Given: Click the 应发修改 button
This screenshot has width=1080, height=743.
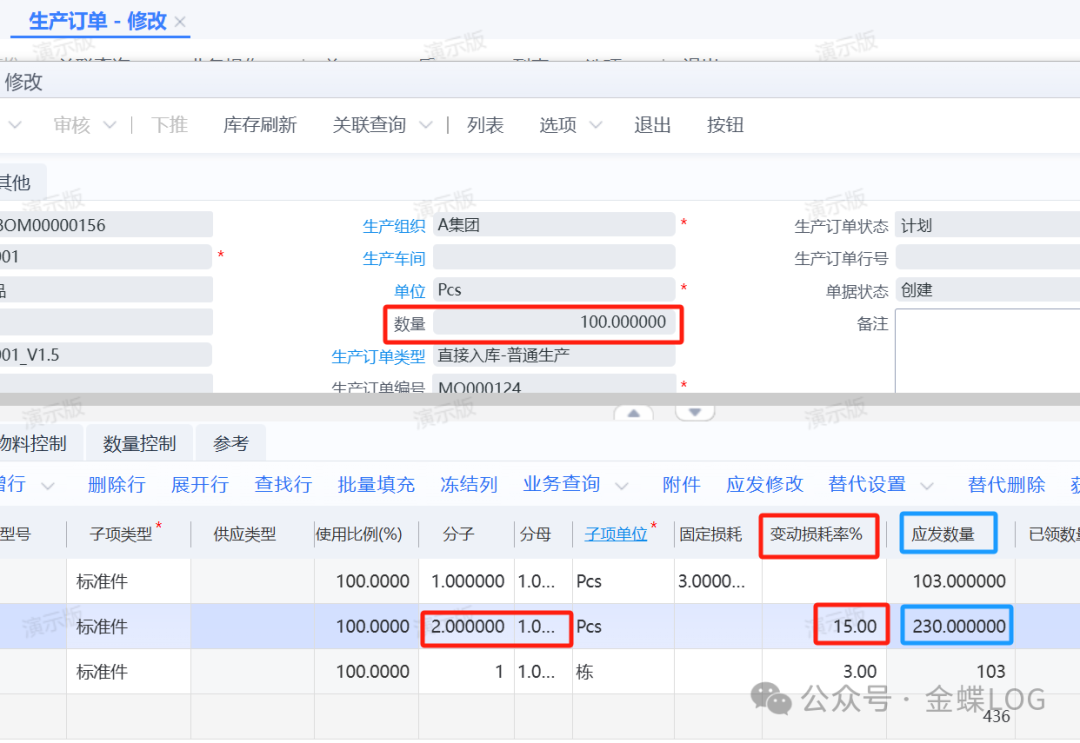Looking at the screenshot, I should point(764,485).
